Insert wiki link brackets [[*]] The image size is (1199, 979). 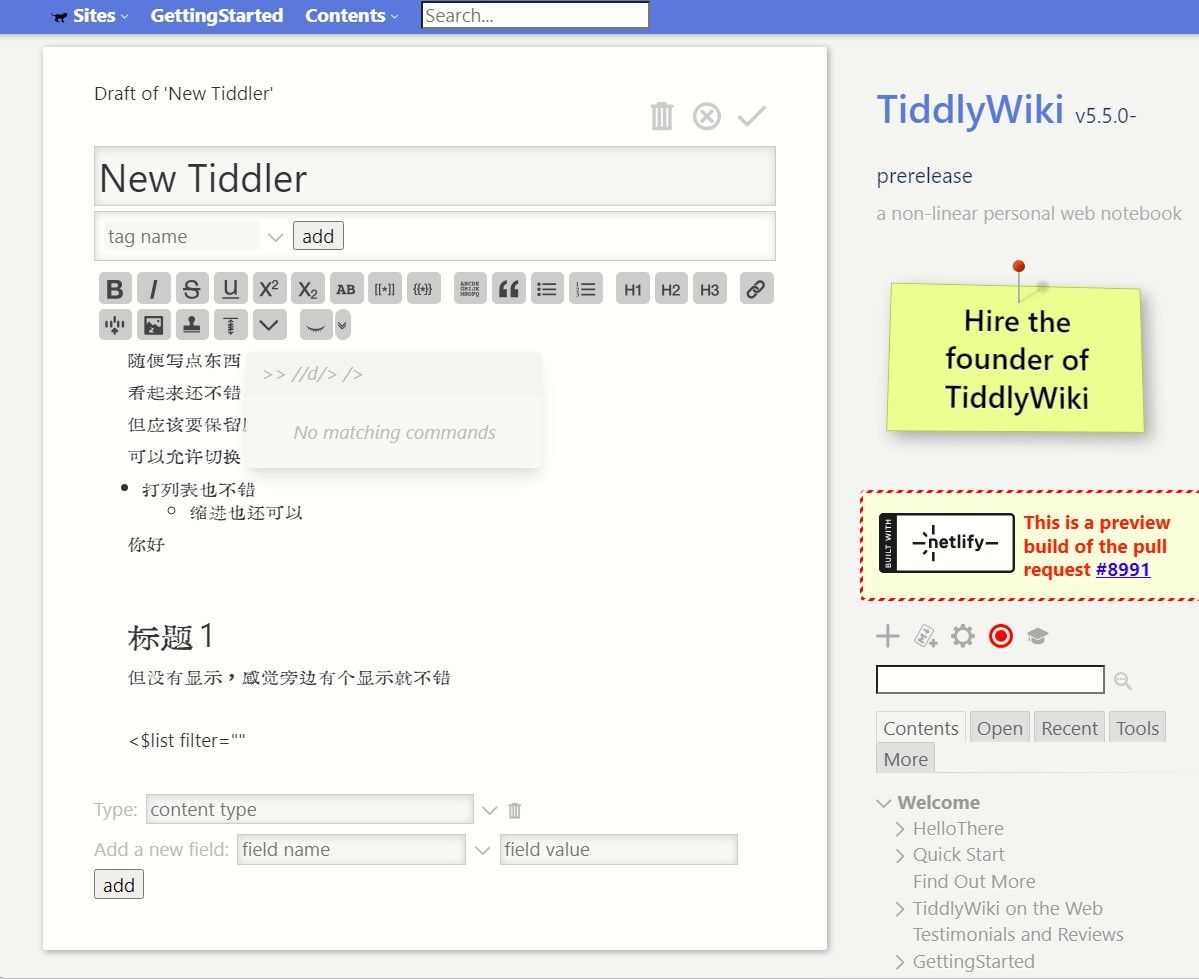coord(385,289)
